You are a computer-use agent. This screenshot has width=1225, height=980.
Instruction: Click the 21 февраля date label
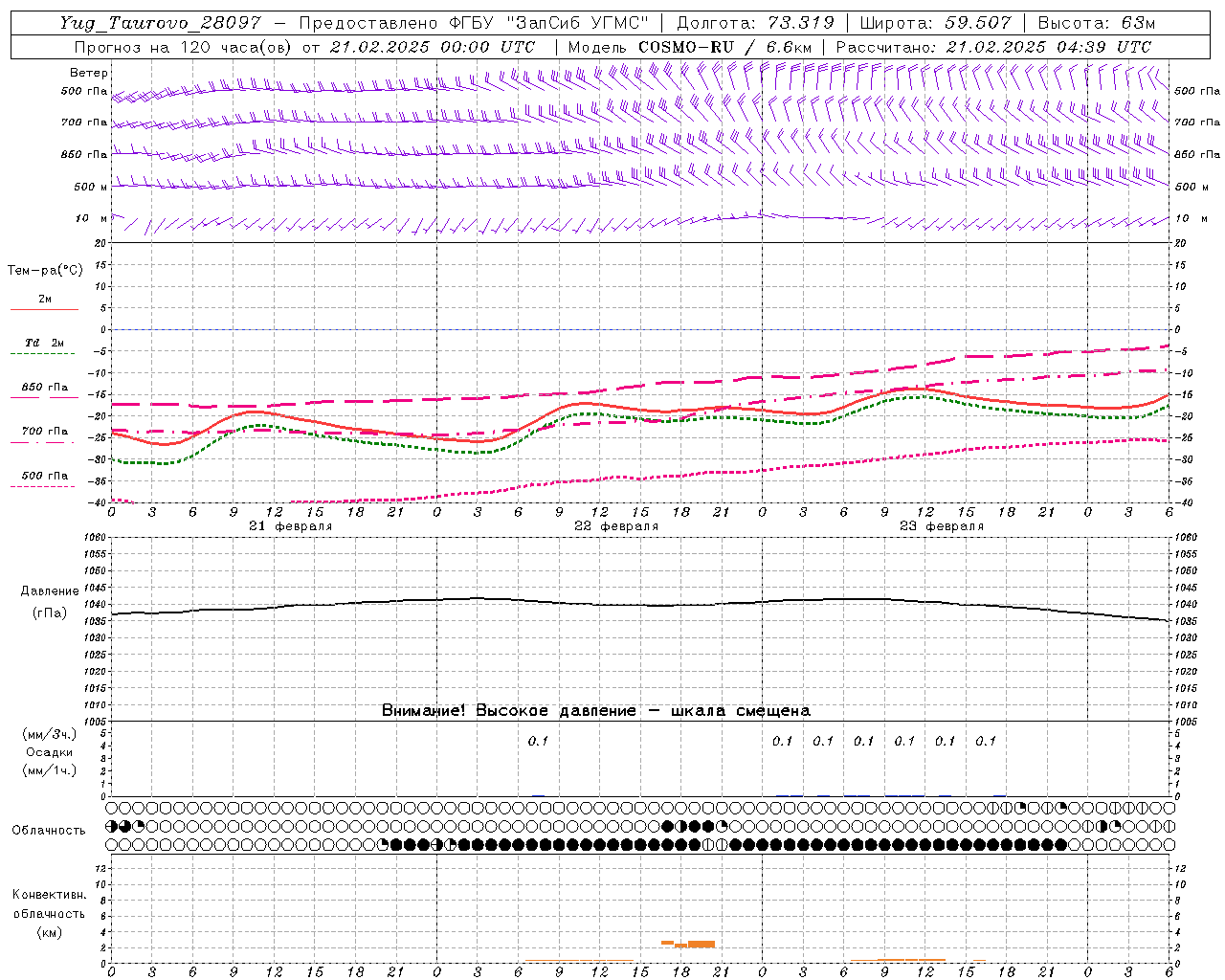coord(290,526)
